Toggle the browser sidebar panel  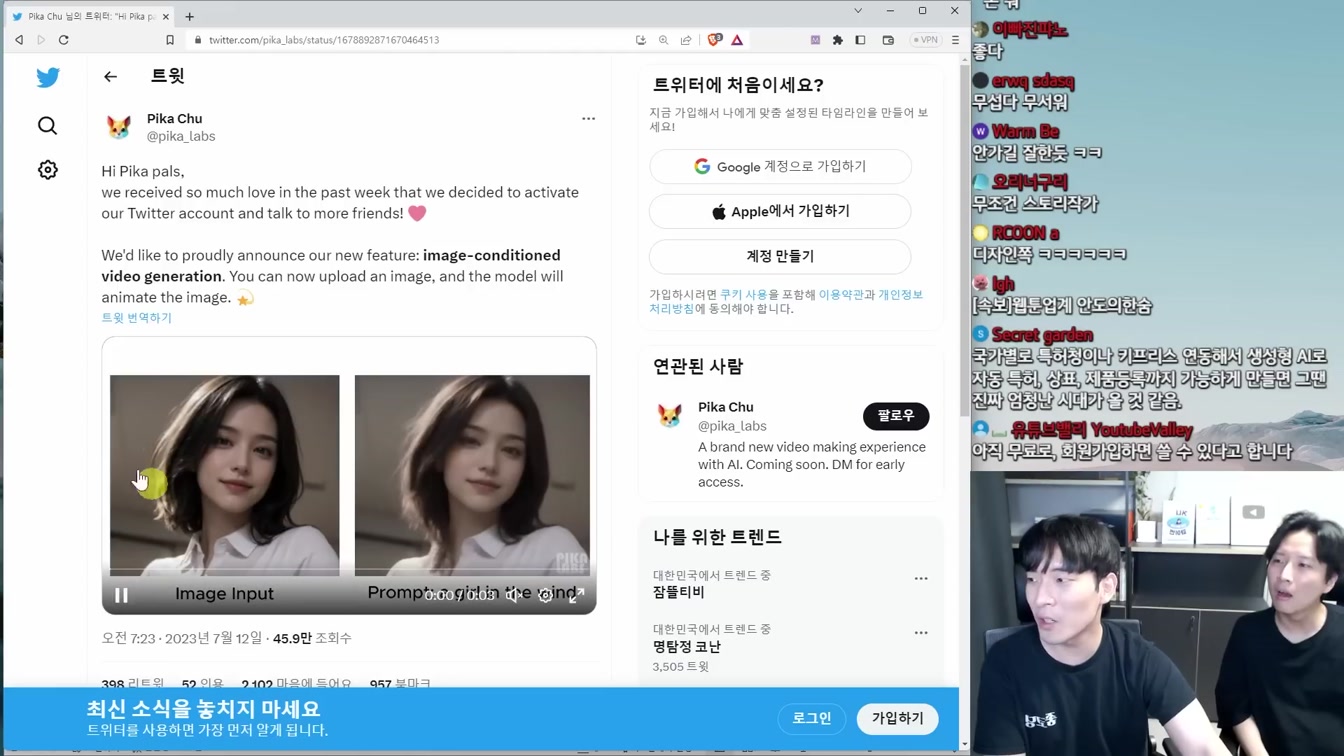point(860,40)
